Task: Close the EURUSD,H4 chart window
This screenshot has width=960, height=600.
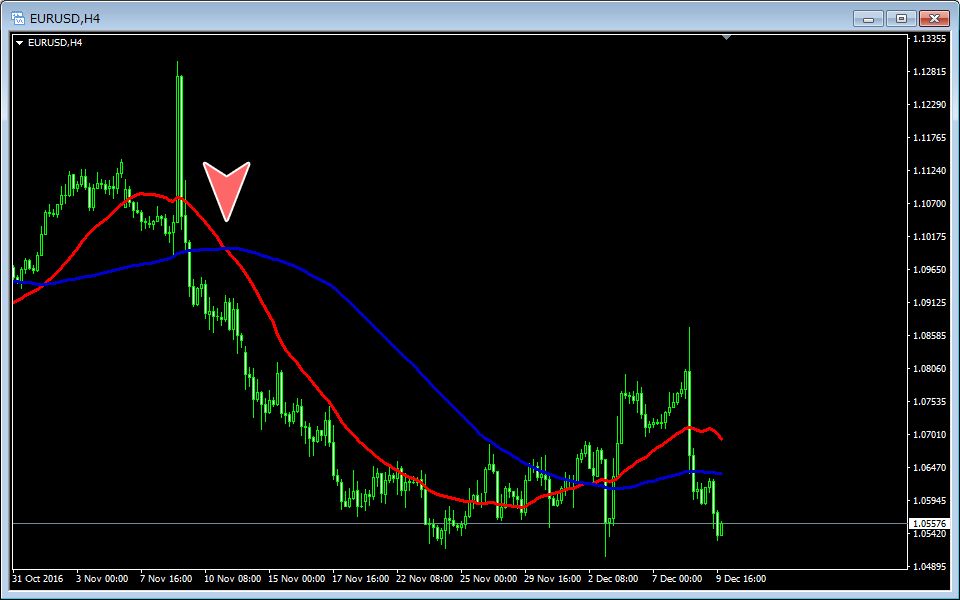Action: click(x=933, y=18)
